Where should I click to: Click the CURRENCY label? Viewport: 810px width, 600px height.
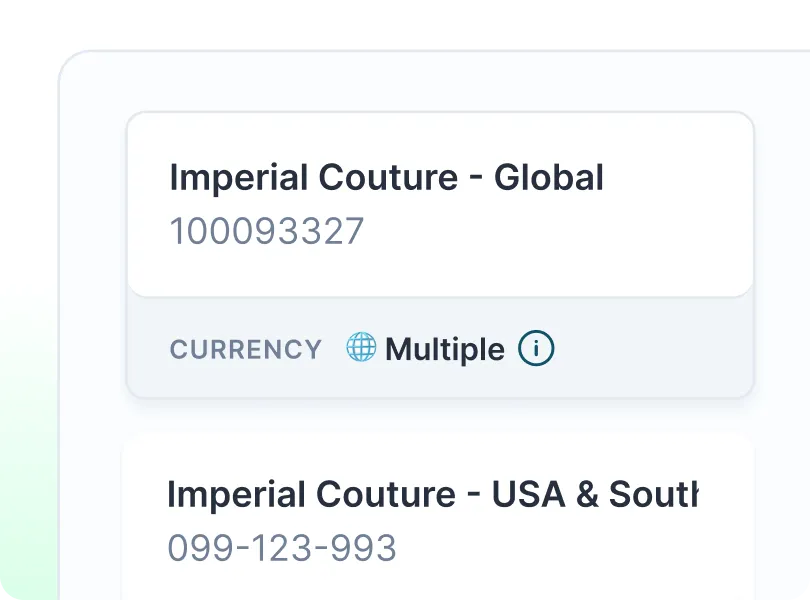[x=246, y=350]
